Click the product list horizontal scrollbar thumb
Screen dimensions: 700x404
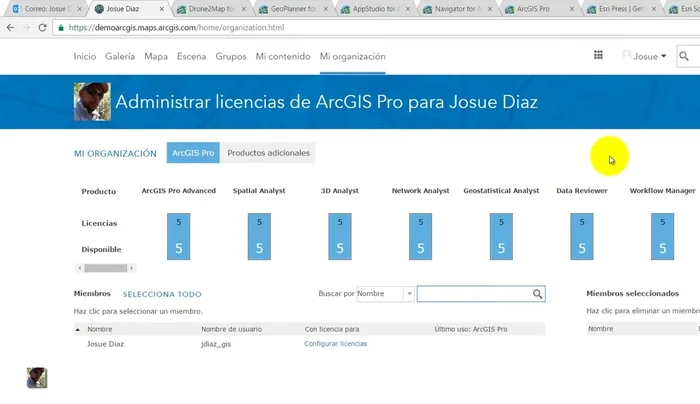106,268
